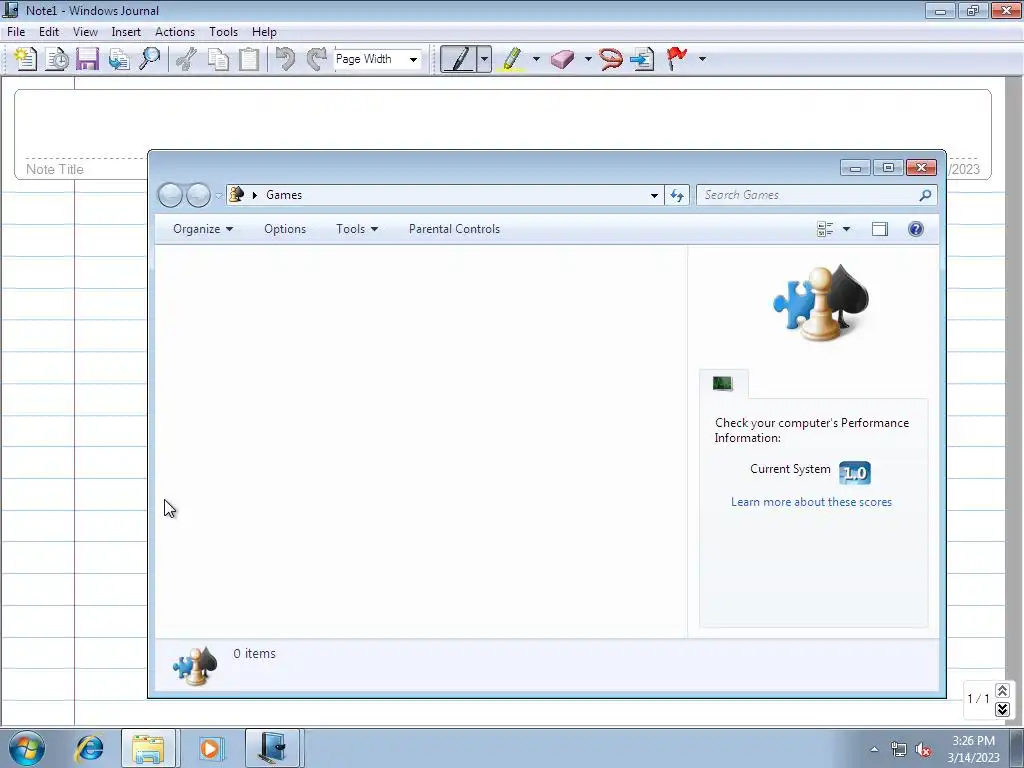This screenshot has height=768, width=1024.
Task: Click the Refresh button in Games window
Action: pyautogui.click(x=677, y=195)
